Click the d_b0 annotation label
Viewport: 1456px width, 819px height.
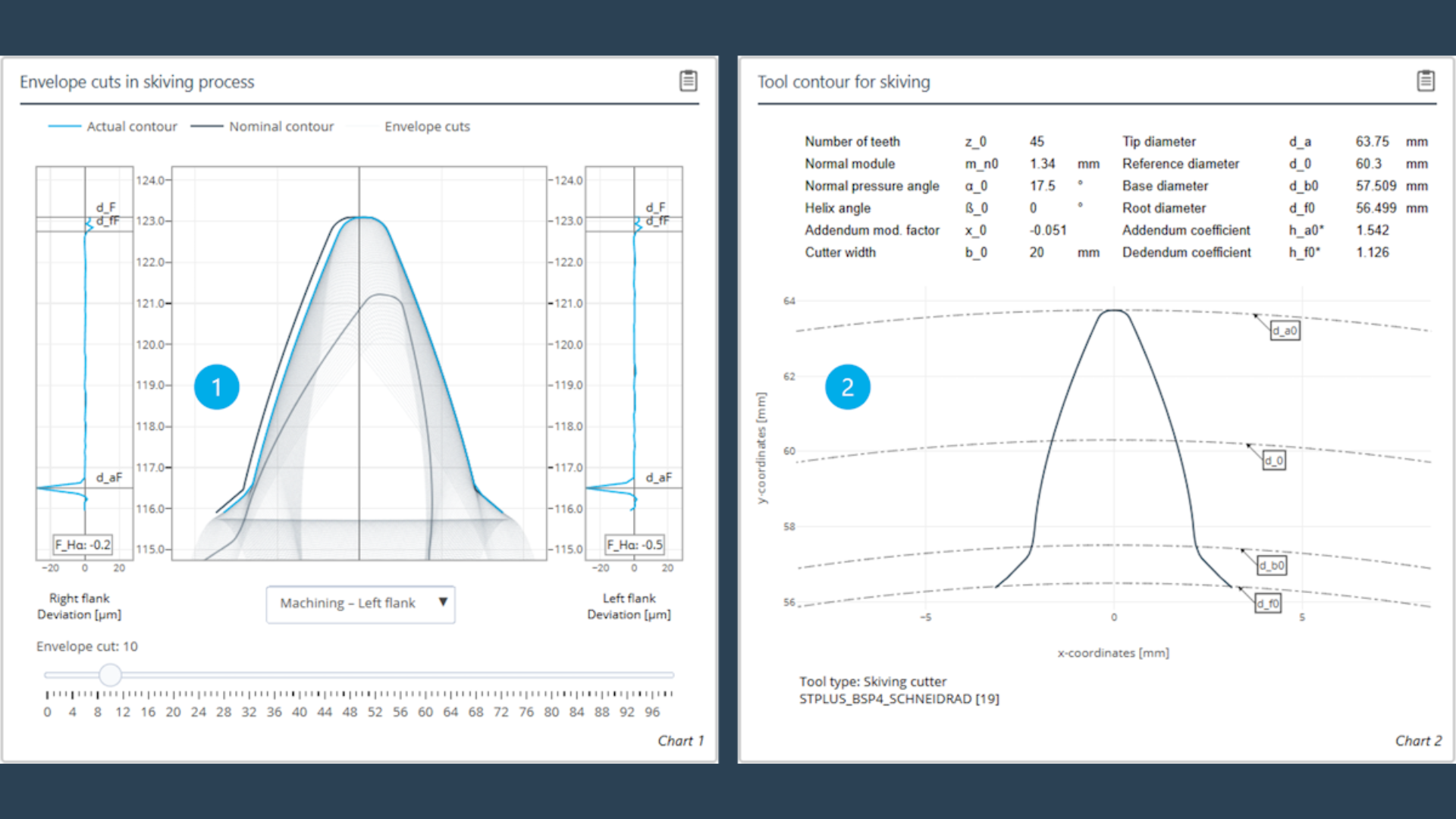[x=1272, y=565]
